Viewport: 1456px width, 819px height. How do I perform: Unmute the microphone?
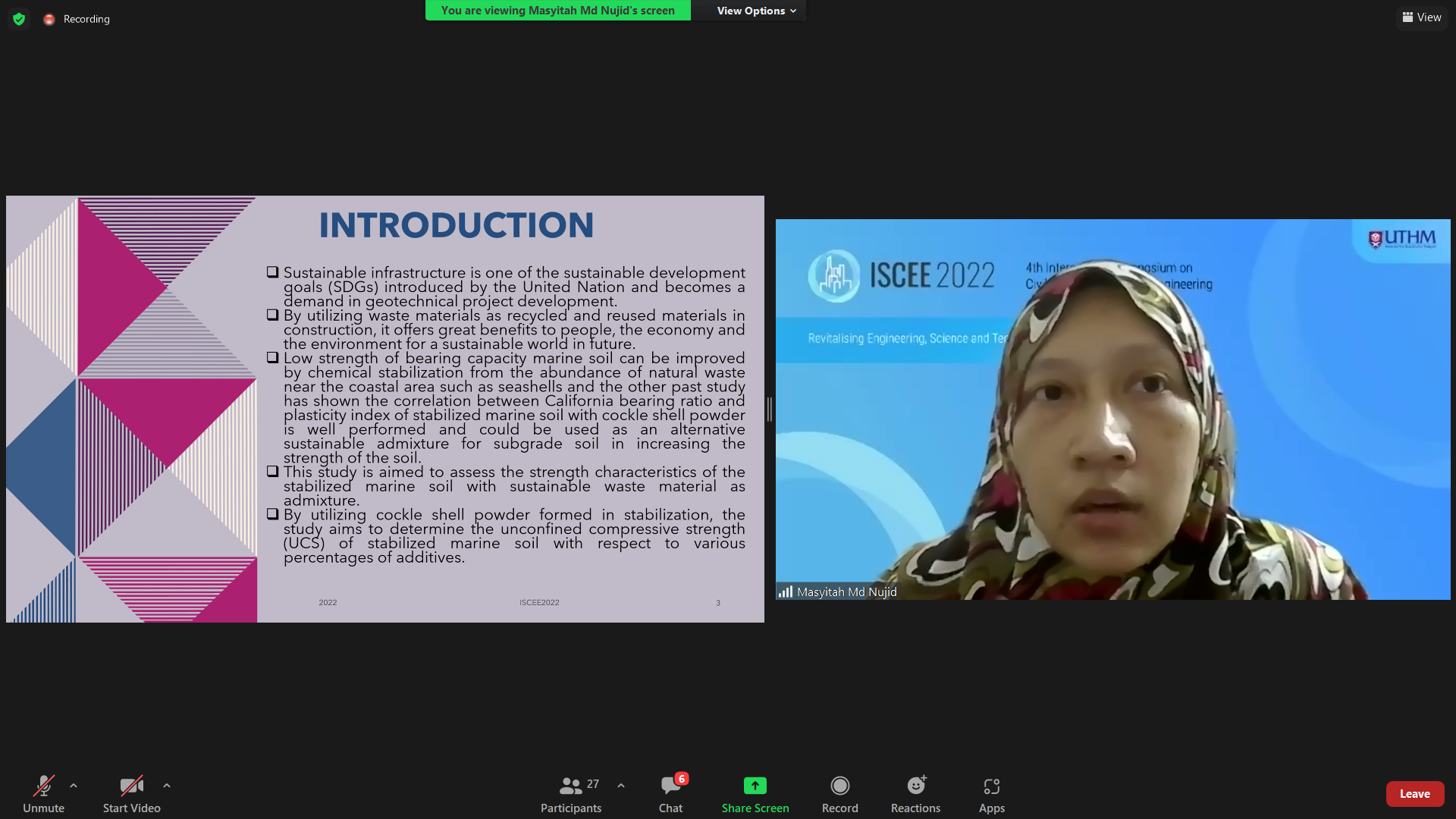click(x=44, y=794)
